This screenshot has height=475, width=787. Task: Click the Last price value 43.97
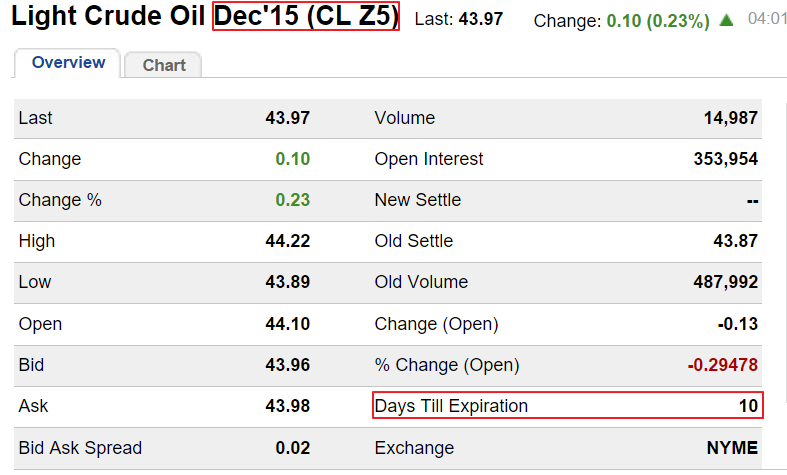coord(288,118)
